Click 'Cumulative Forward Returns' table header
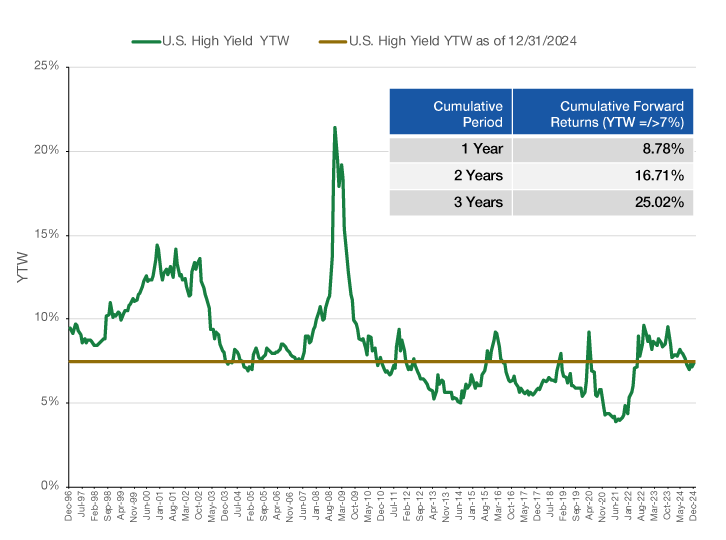Image resolution: width=726 pixels, height=540 pixels. point(621,114)
